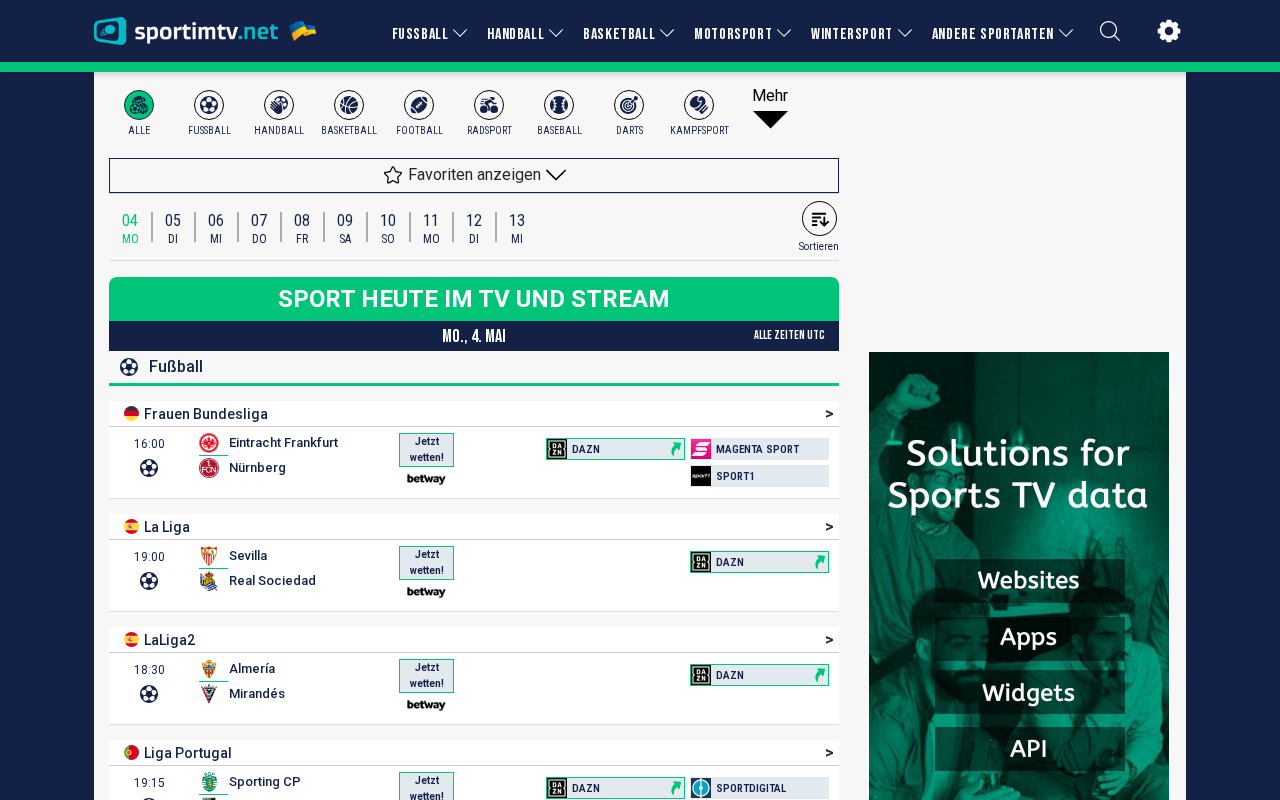1280x800 pixels.
Task: Open the search magnifier icon
Action: [1110, 31]
